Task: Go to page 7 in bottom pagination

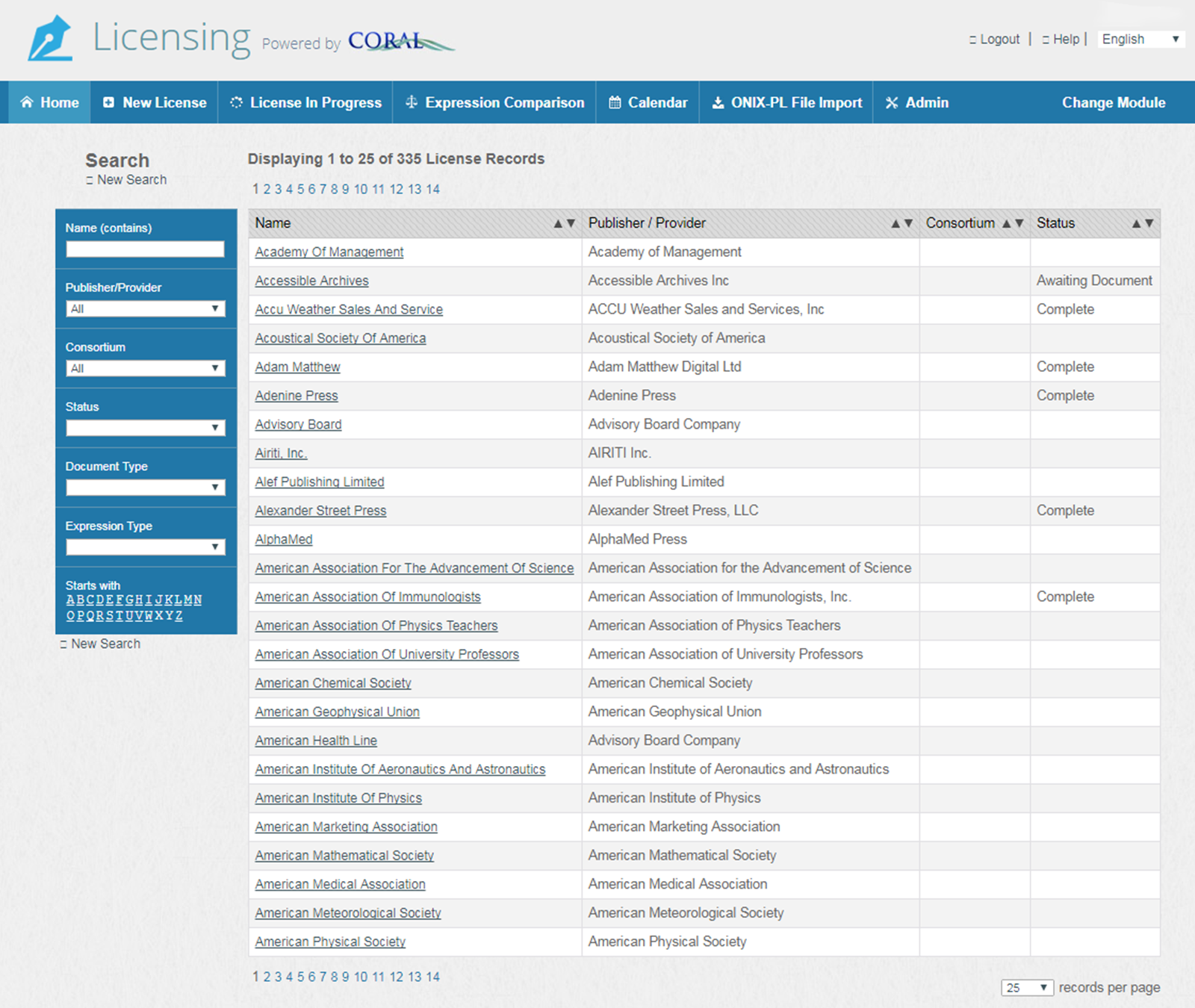Action: (x=323, y=977)
